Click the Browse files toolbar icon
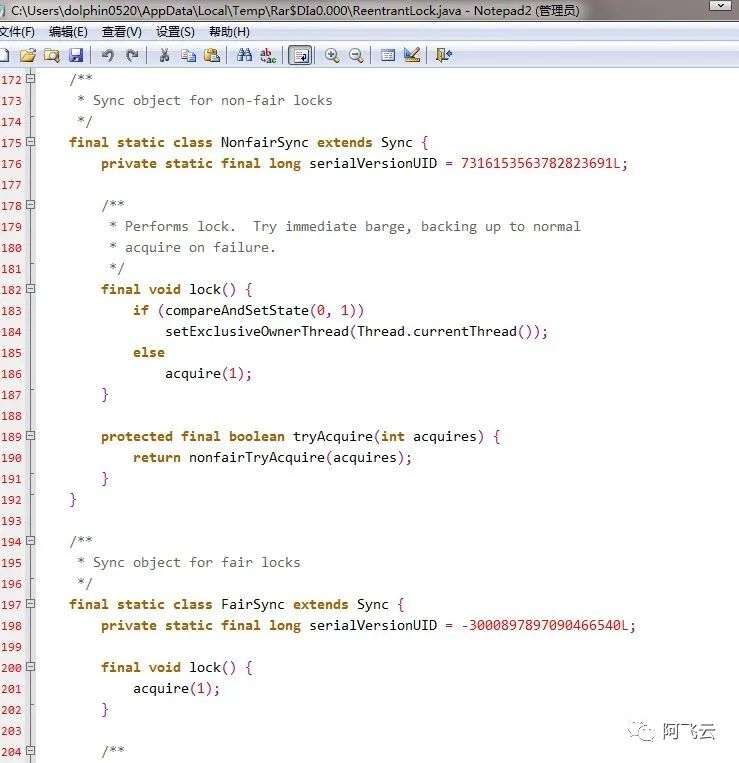 (52, 55)
